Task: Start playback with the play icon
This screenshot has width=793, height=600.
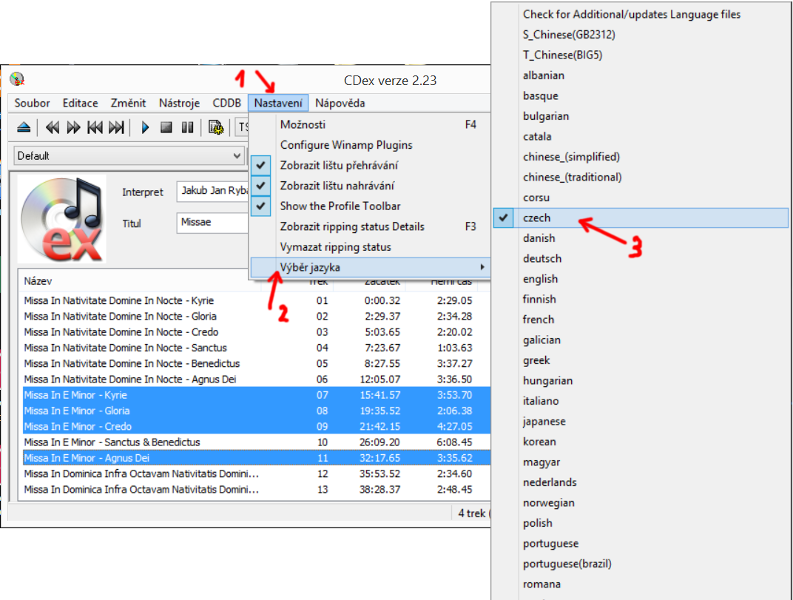Action: [145, 127]
